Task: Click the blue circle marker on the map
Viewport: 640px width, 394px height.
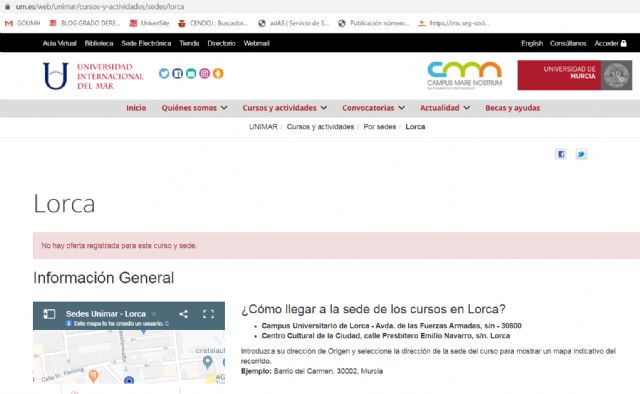Action: point(129,380)
